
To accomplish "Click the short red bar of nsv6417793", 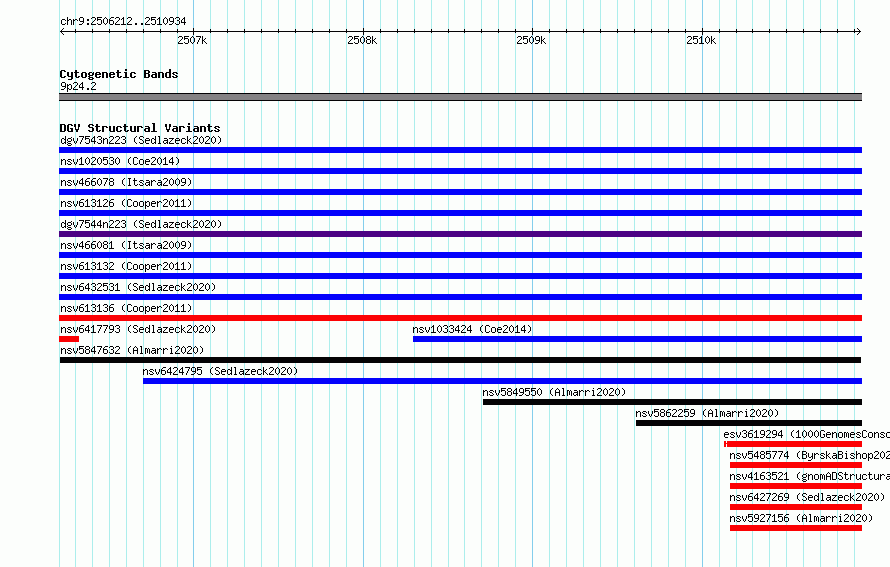I will pos(69,339).
